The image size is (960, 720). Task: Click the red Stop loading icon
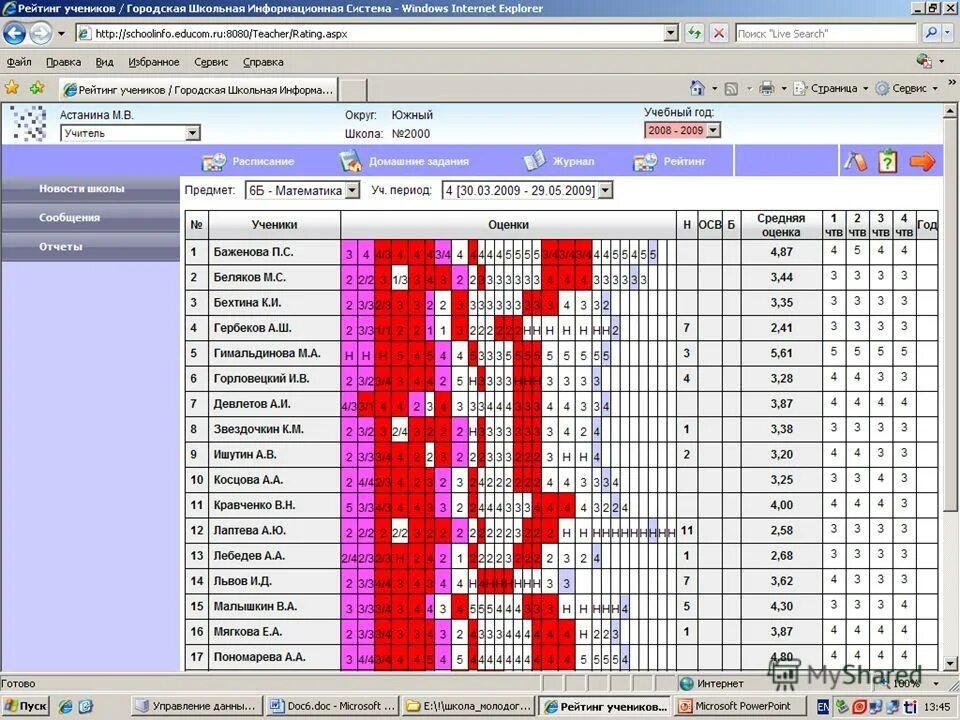719,33
